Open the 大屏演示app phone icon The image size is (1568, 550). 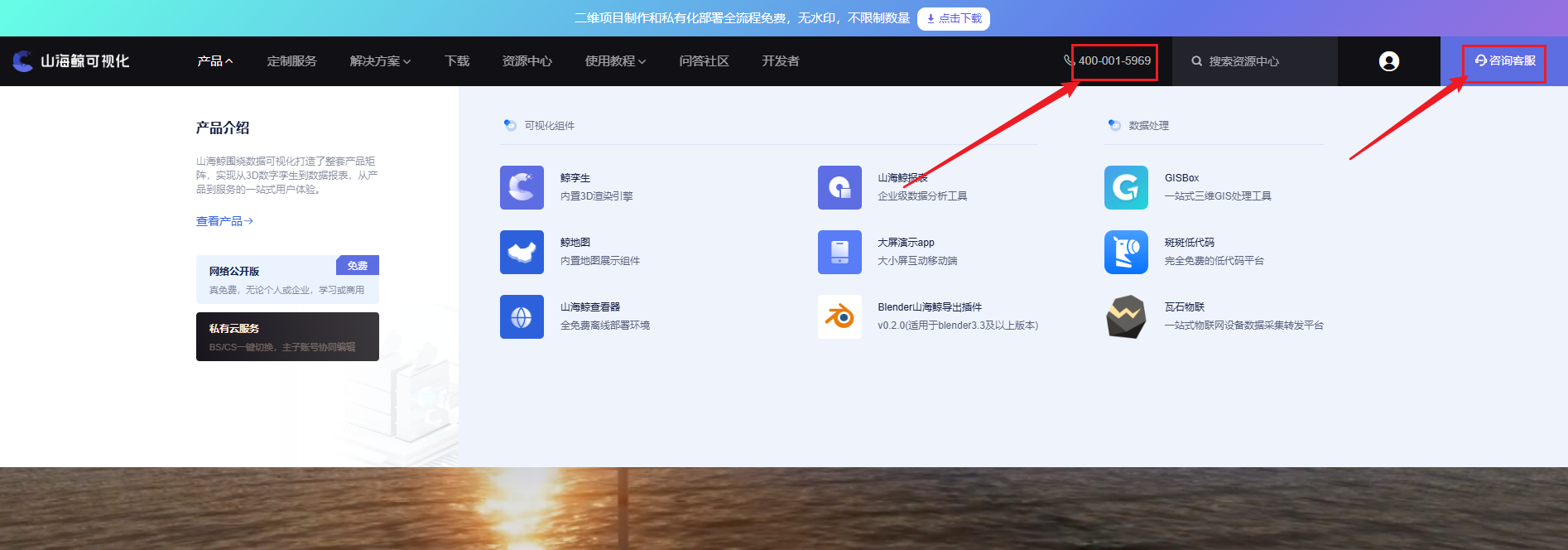click(x=839, y=252)
